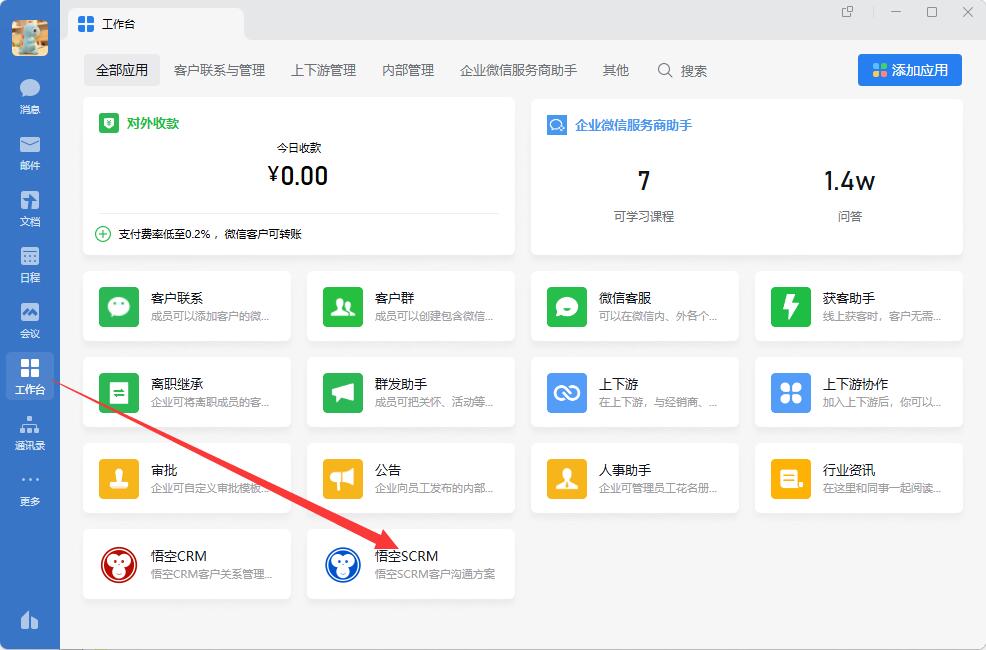Click the 悟空CRM red monkey icon

119,565
